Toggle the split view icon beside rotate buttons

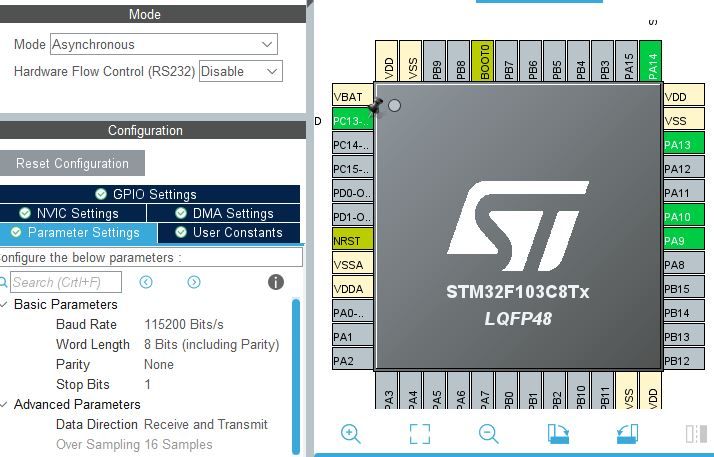point(696,433)
